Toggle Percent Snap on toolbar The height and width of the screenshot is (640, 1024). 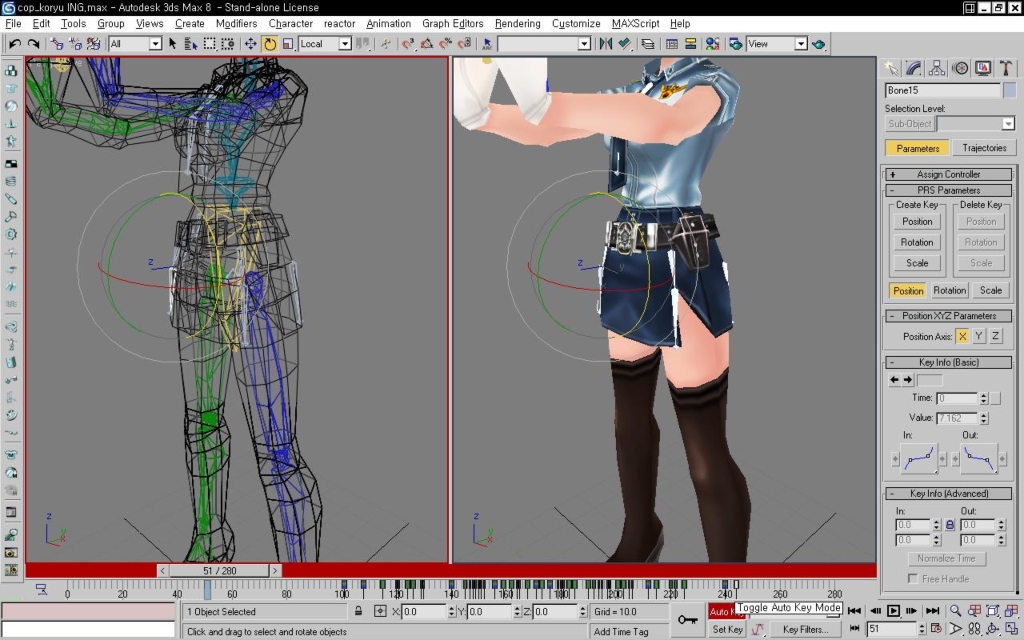click(445, 44)
